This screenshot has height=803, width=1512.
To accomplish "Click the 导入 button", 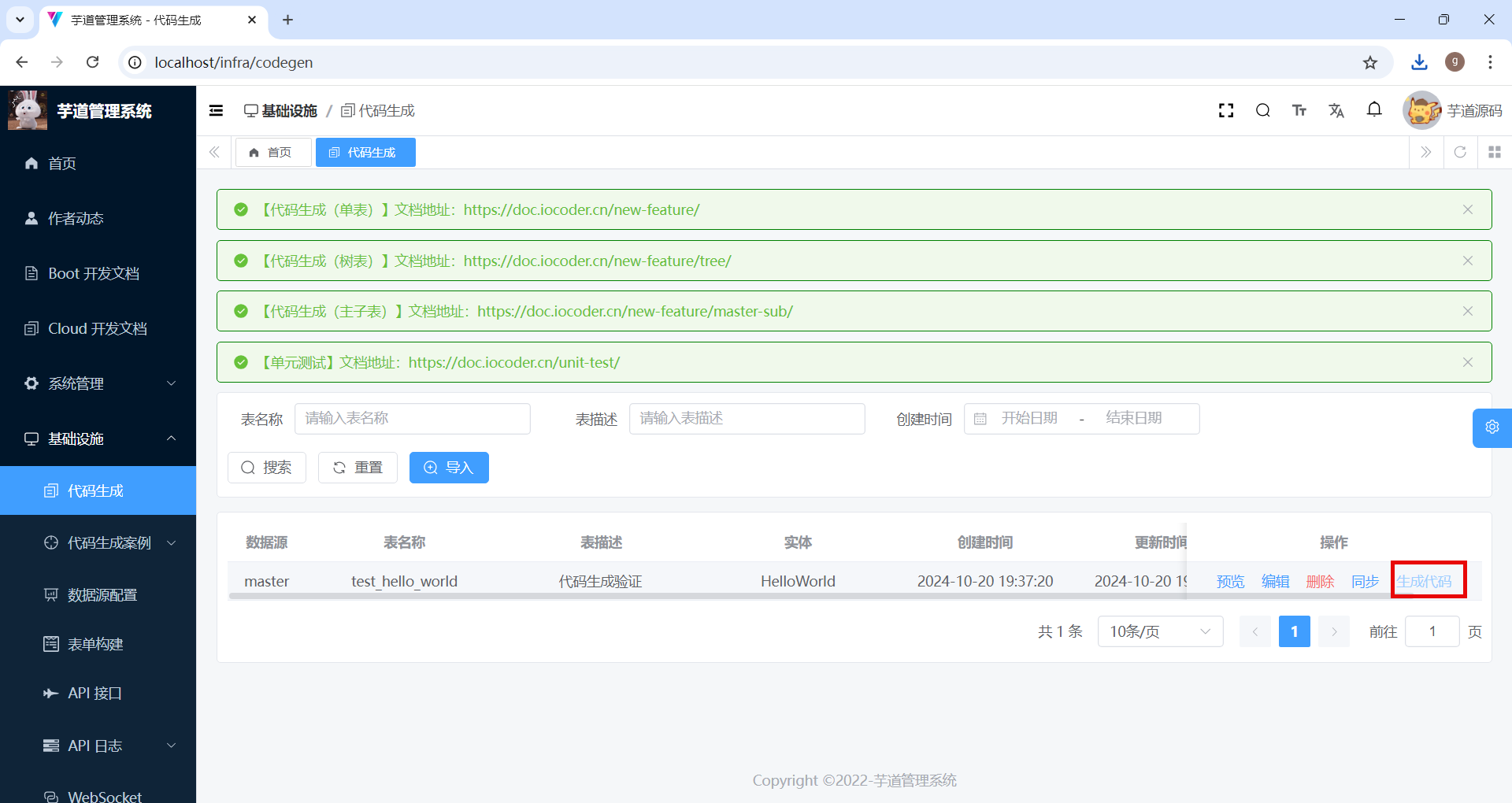I will point(449,468).
